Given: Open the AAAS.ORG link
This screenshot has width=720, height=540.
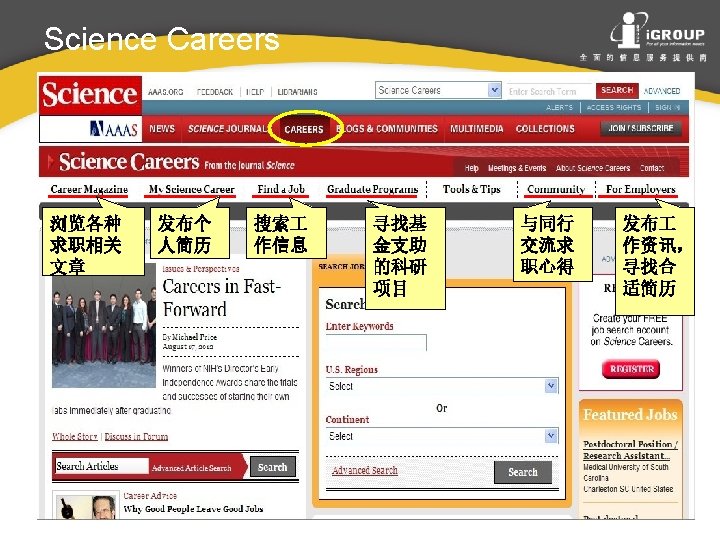Looking at the screenshot, I should point(165,92).
